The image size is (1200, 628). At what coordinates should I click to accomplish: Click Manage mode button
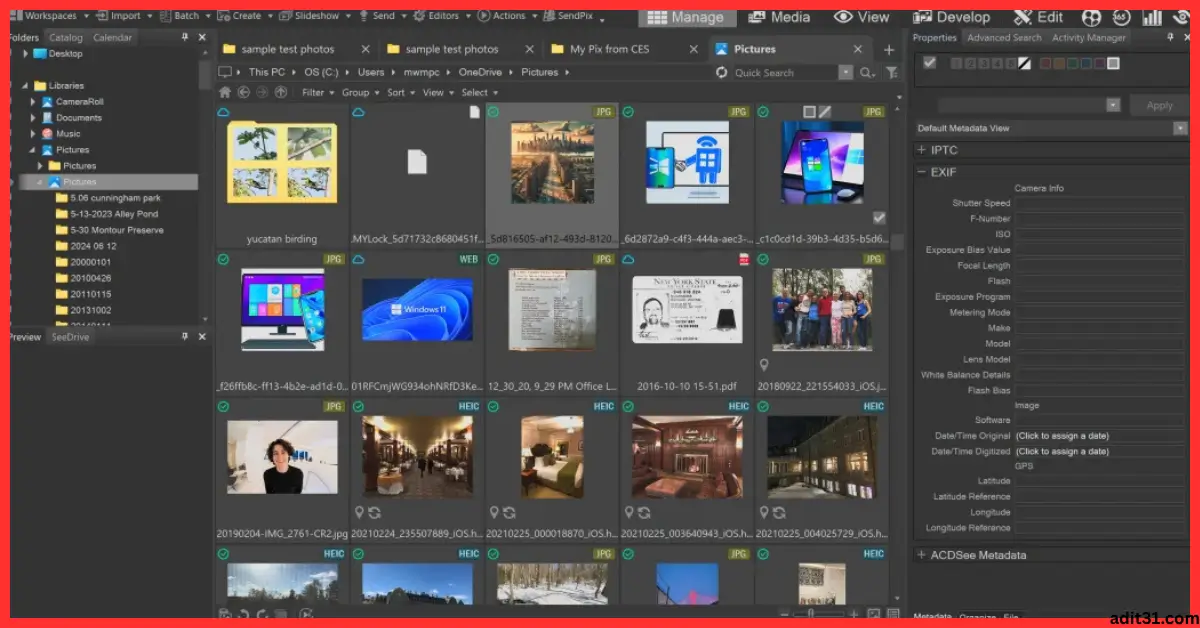coord(687,17)
